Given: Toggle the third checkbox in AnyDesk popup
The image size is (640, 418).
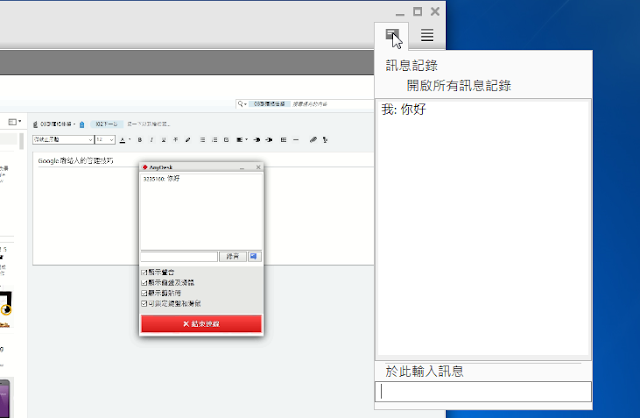Looking at the screenshot, I should pyautogui.click(x=145, y=292).
